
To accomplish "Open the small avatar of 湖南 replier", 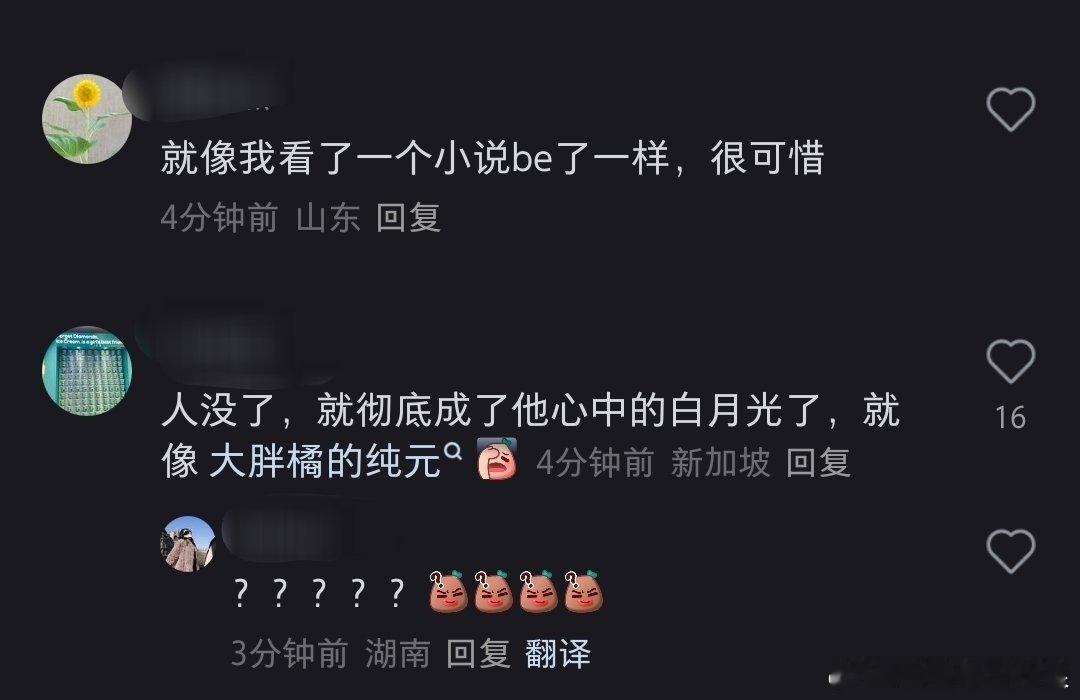I will pyautogui.click(x=188, y=544).
